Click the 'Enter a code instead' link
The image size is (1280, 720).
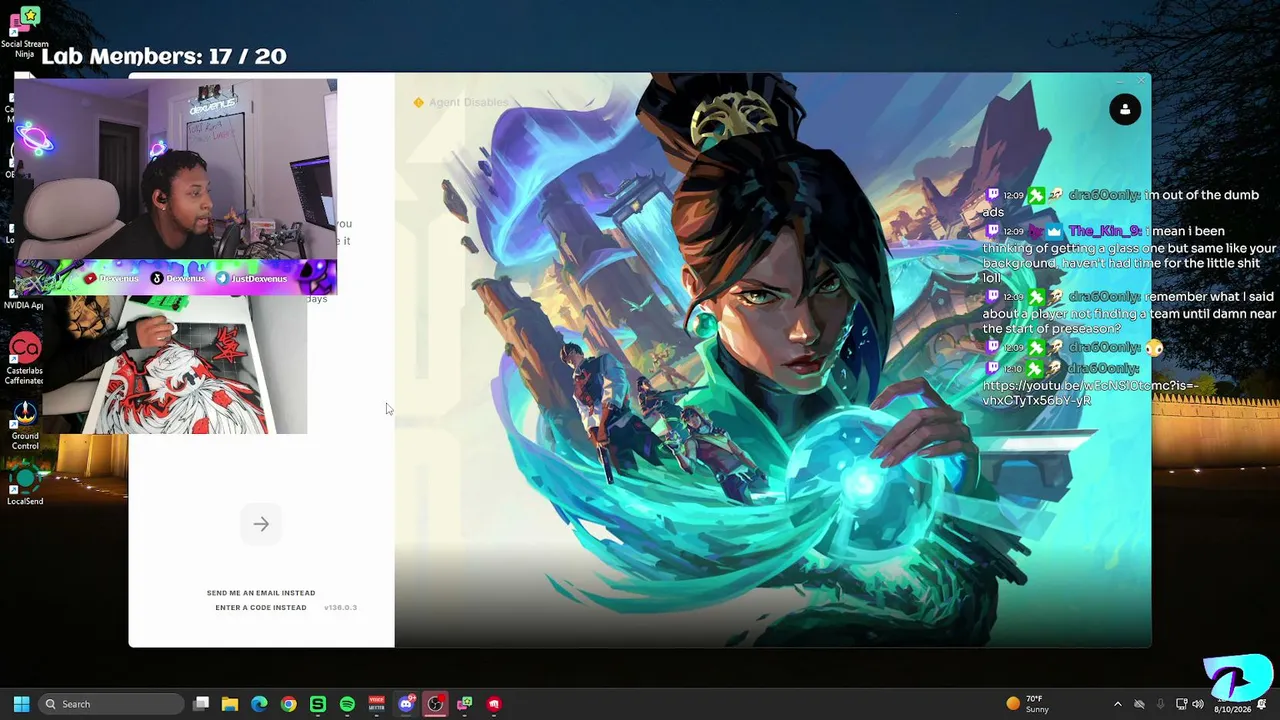tap(261, 608)
